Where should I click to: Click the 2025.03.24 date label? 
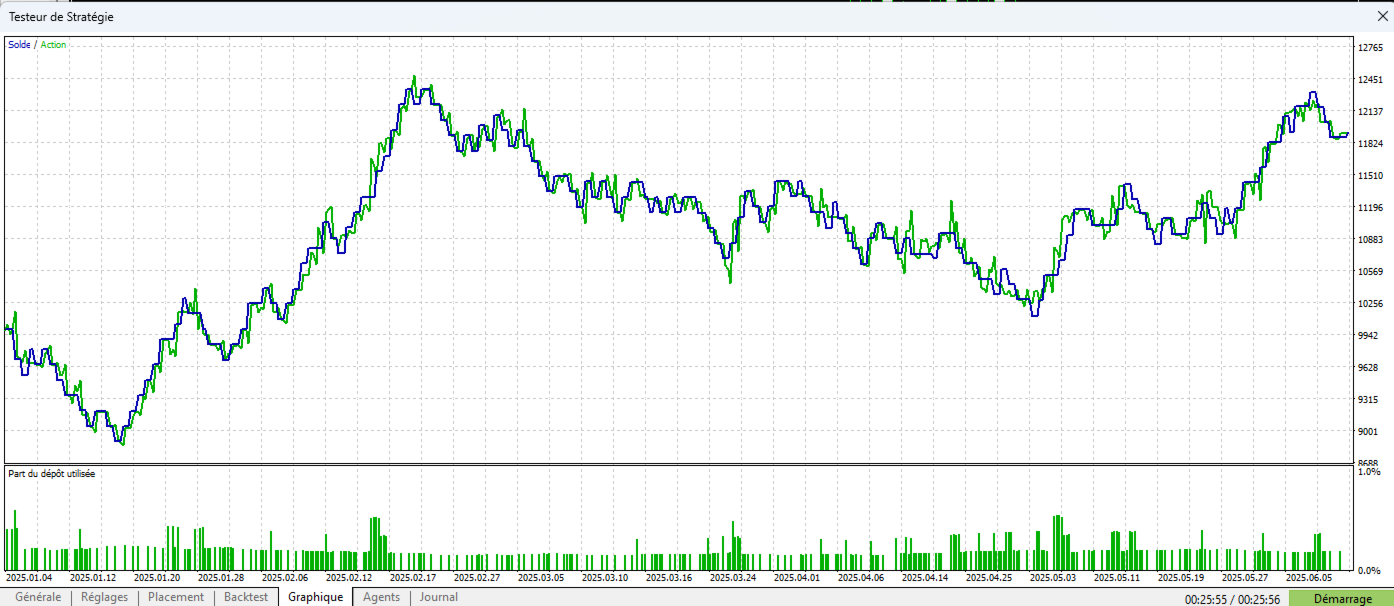point(733,577)
